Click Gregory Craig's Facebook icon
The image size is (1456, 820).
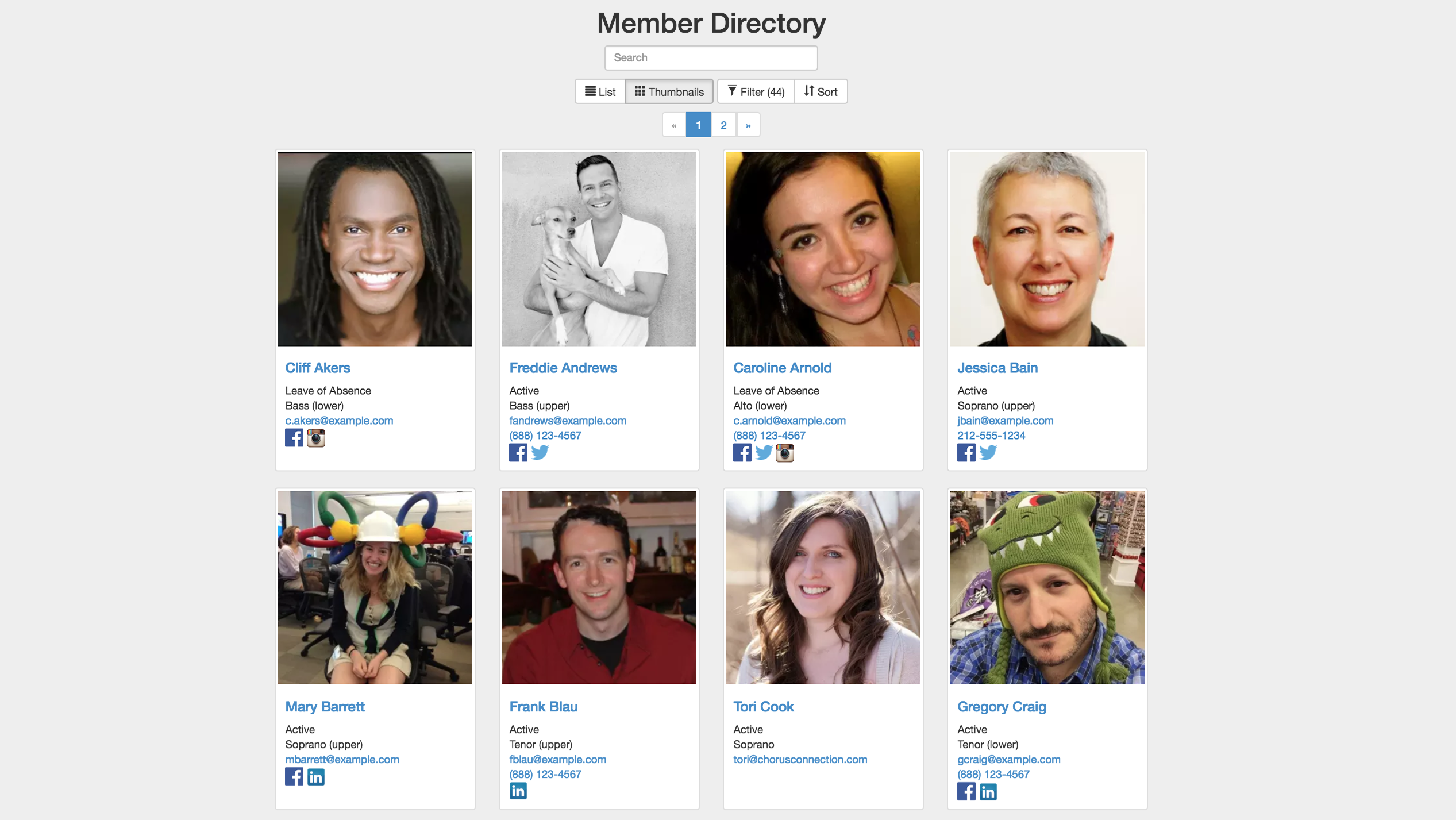point(965,792)
